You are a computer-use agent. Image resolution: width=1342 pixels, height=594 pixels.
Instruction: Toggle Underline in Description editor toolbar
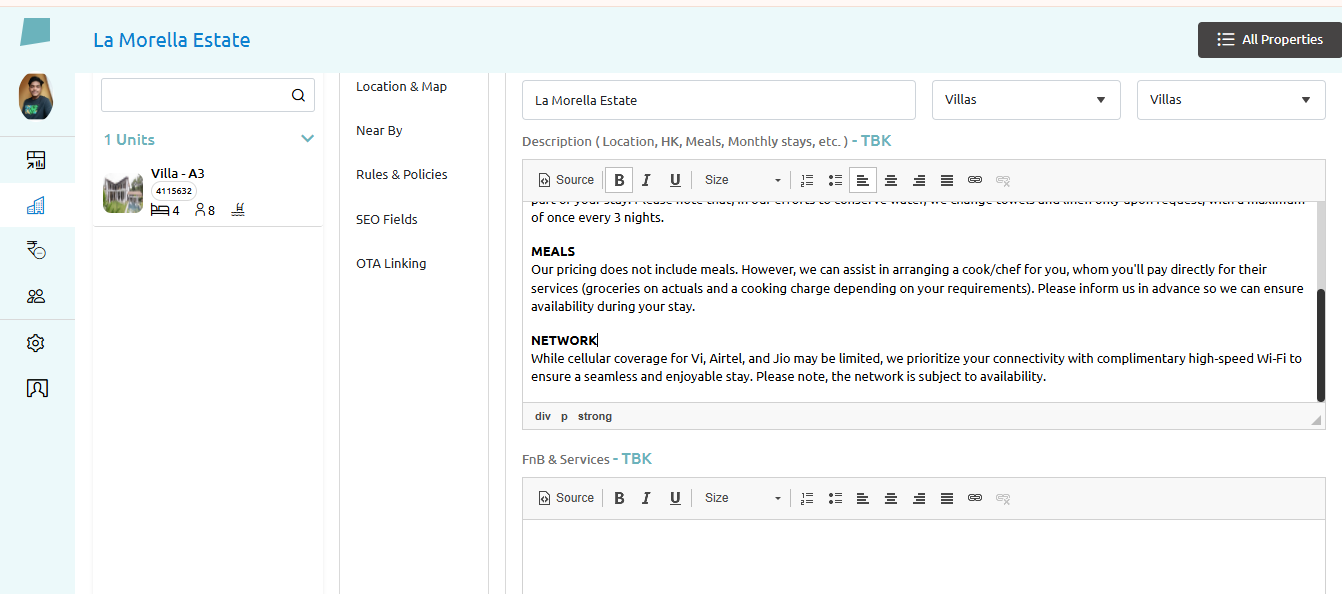click(675, 180)
